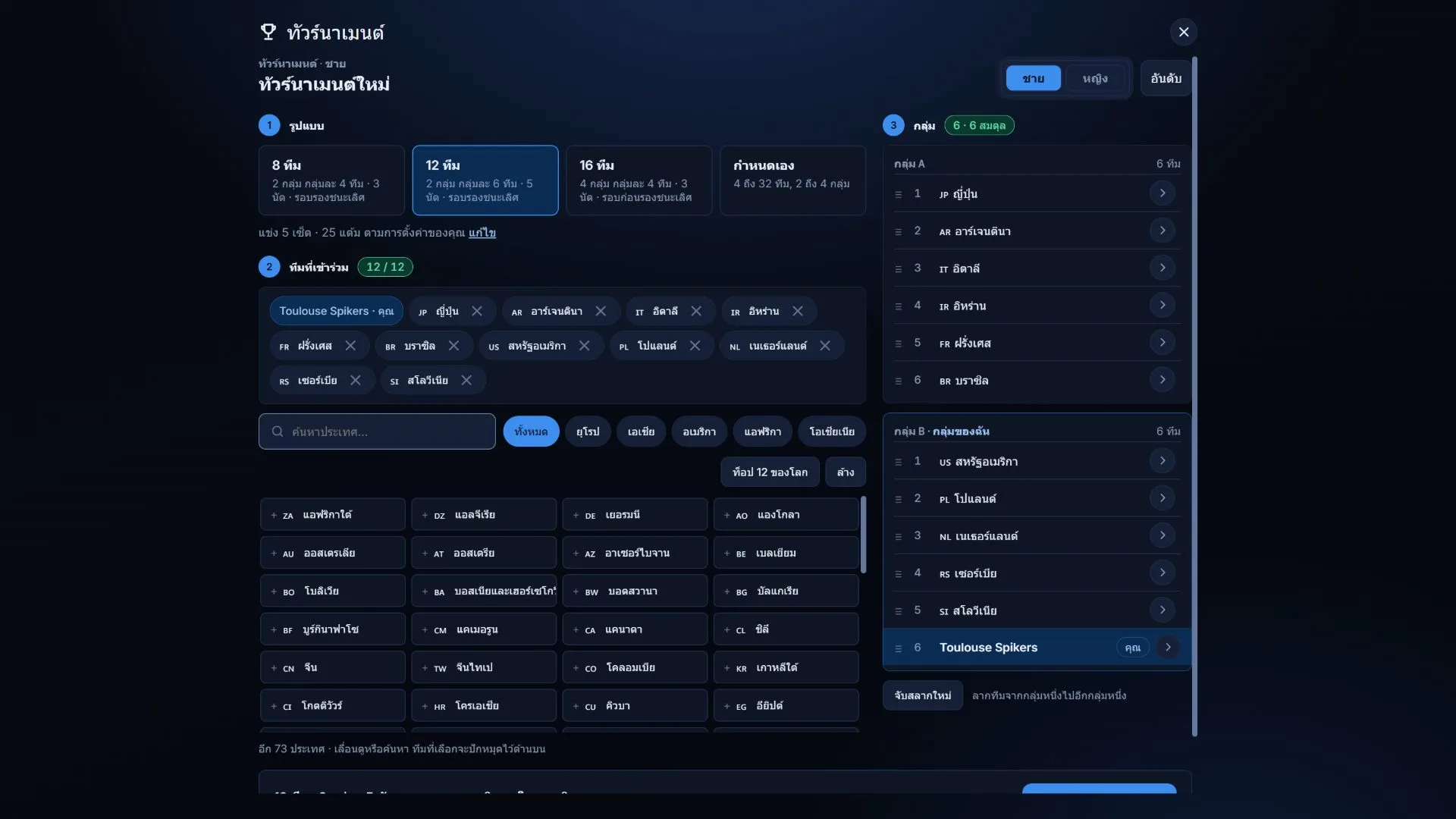Viewport: 1456px width, 819px height.
Task: Click drag handle for อาร์เจนตินา in กลุ่ม A
Action: 899,231
